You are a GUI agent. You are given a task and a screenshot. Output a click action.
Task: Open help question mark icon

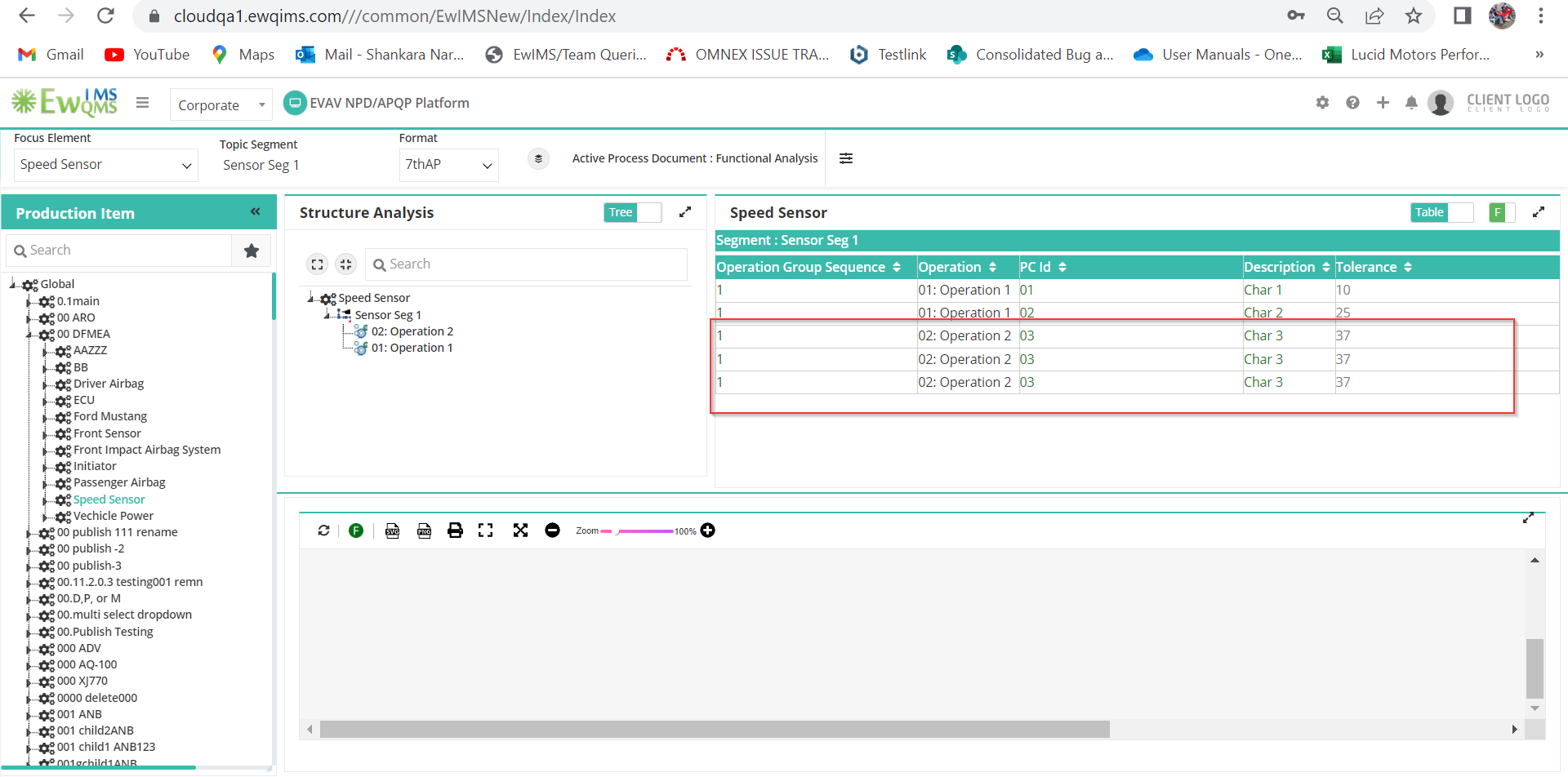[1352, 103]
